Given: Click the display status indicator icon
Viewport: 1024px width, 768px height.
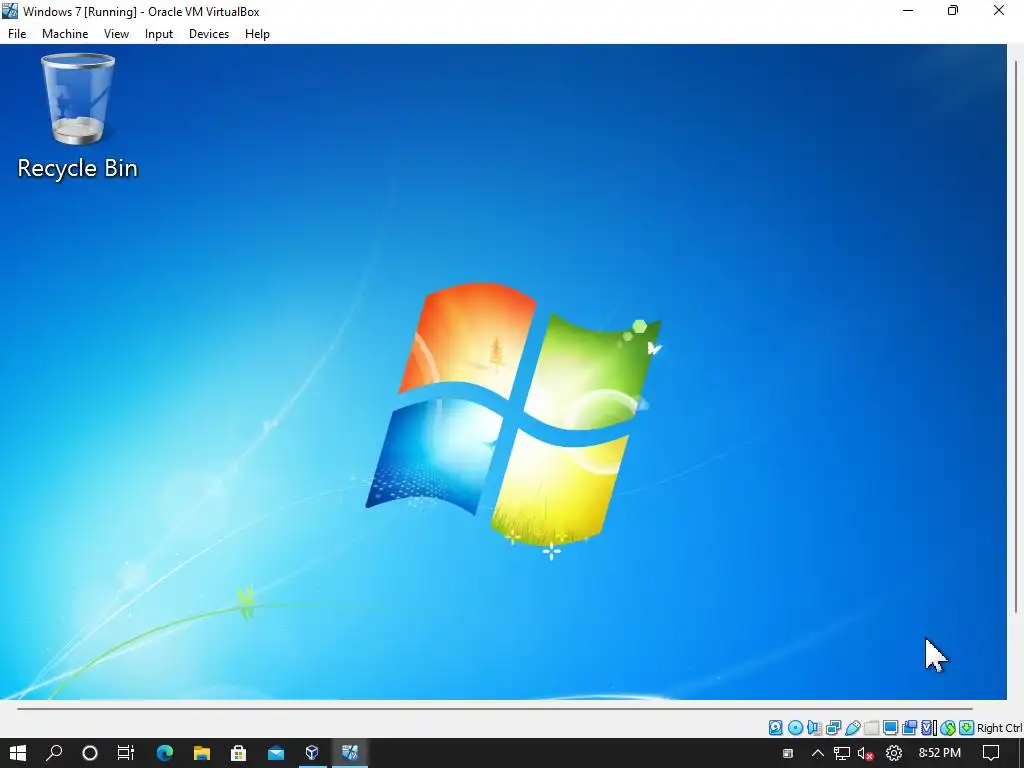Looking at the screenshot, I should pyautogui.click(x=890, y=728).
